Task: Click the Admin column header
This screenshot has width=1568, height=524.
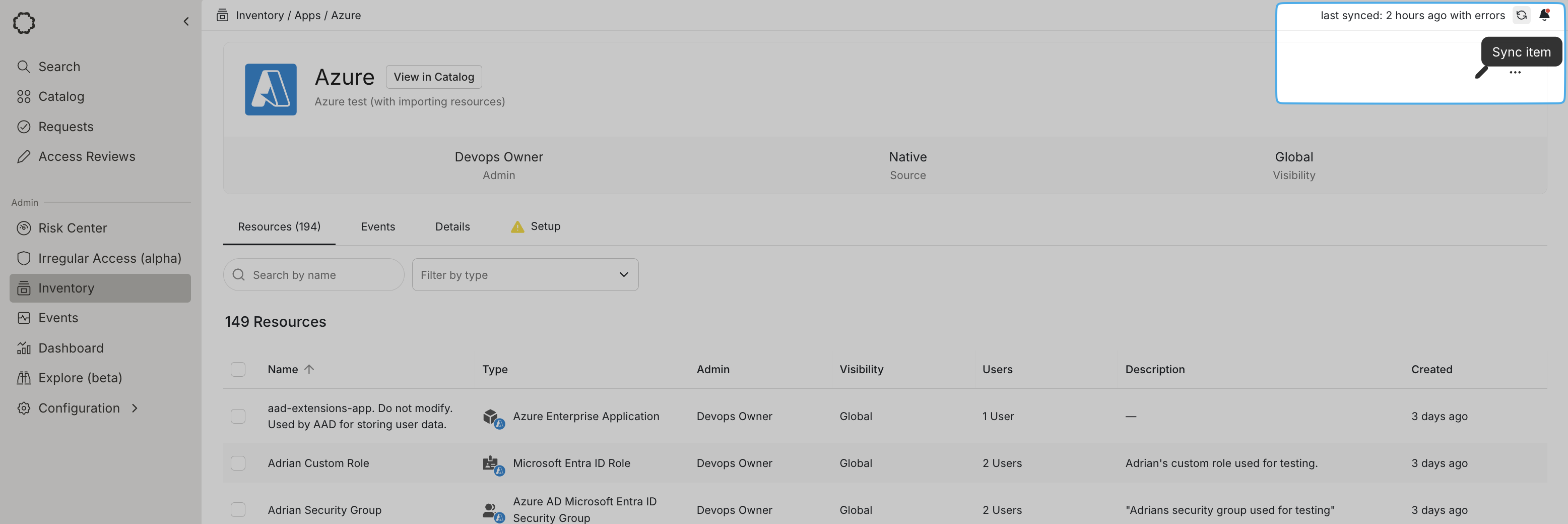Action: coord(713,369)
